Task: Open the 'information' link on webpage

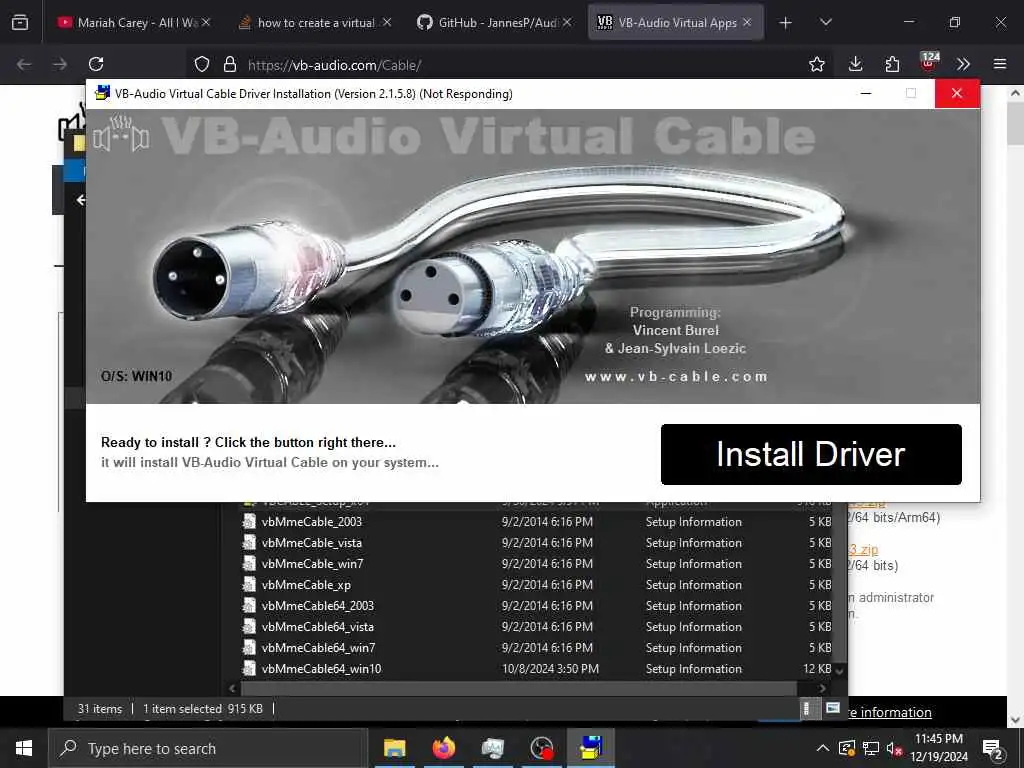Action: pos(889,712)
